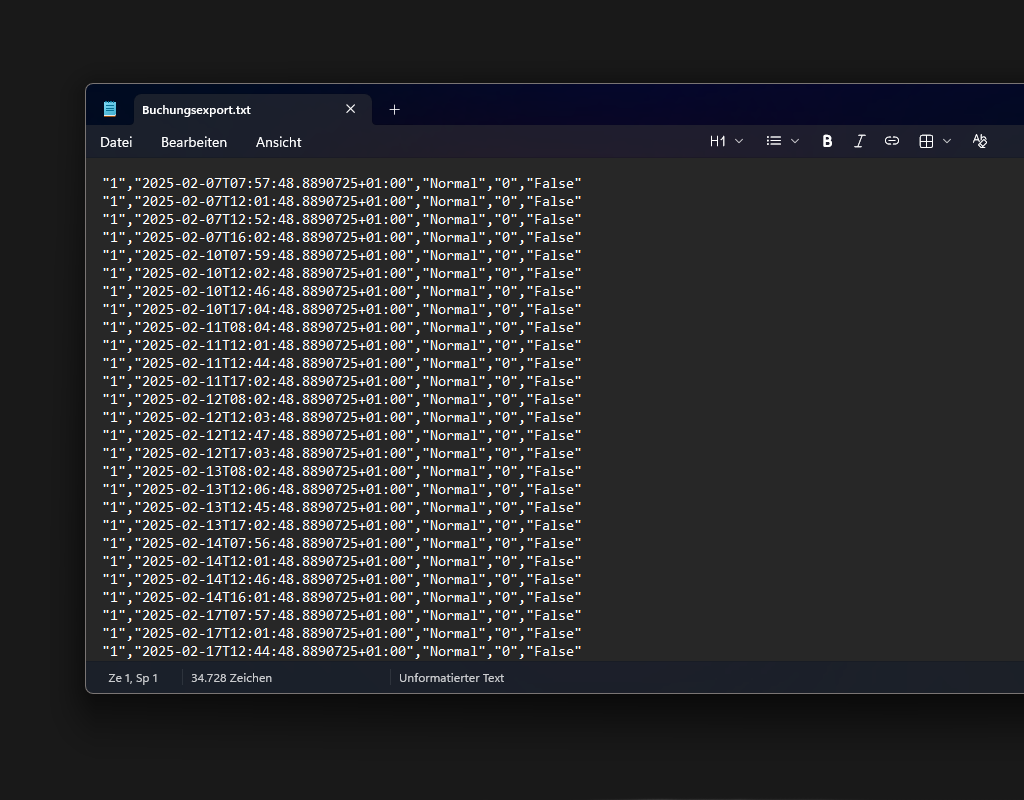The width and height of the screenshot is (1024, 800).
Task: Click the table grid icon
Action: click(x=926, y=142)
